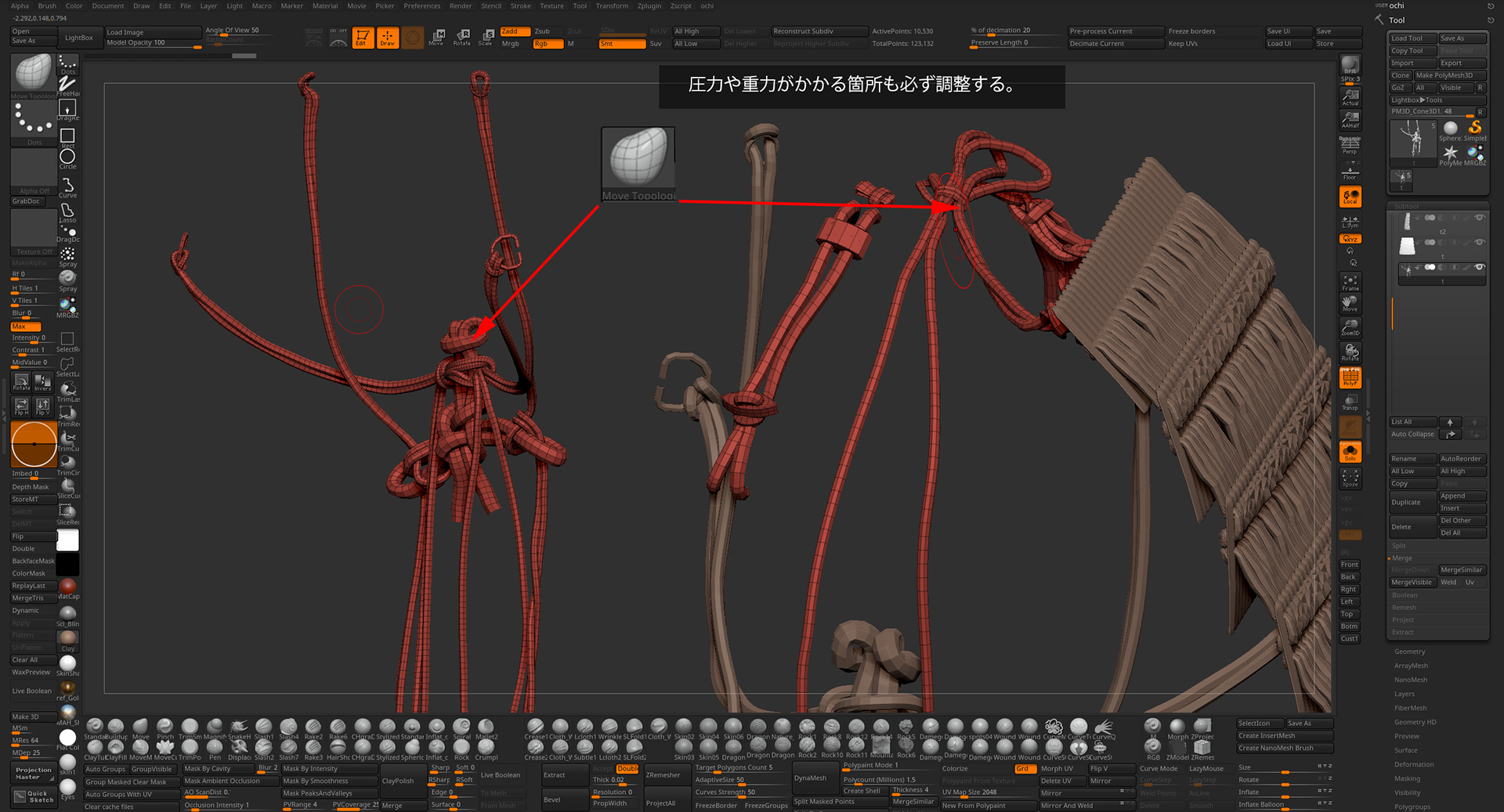The image size is (1504, 812).
Task: Open the Zplugin menu
Action: click(x=649, y=5)
